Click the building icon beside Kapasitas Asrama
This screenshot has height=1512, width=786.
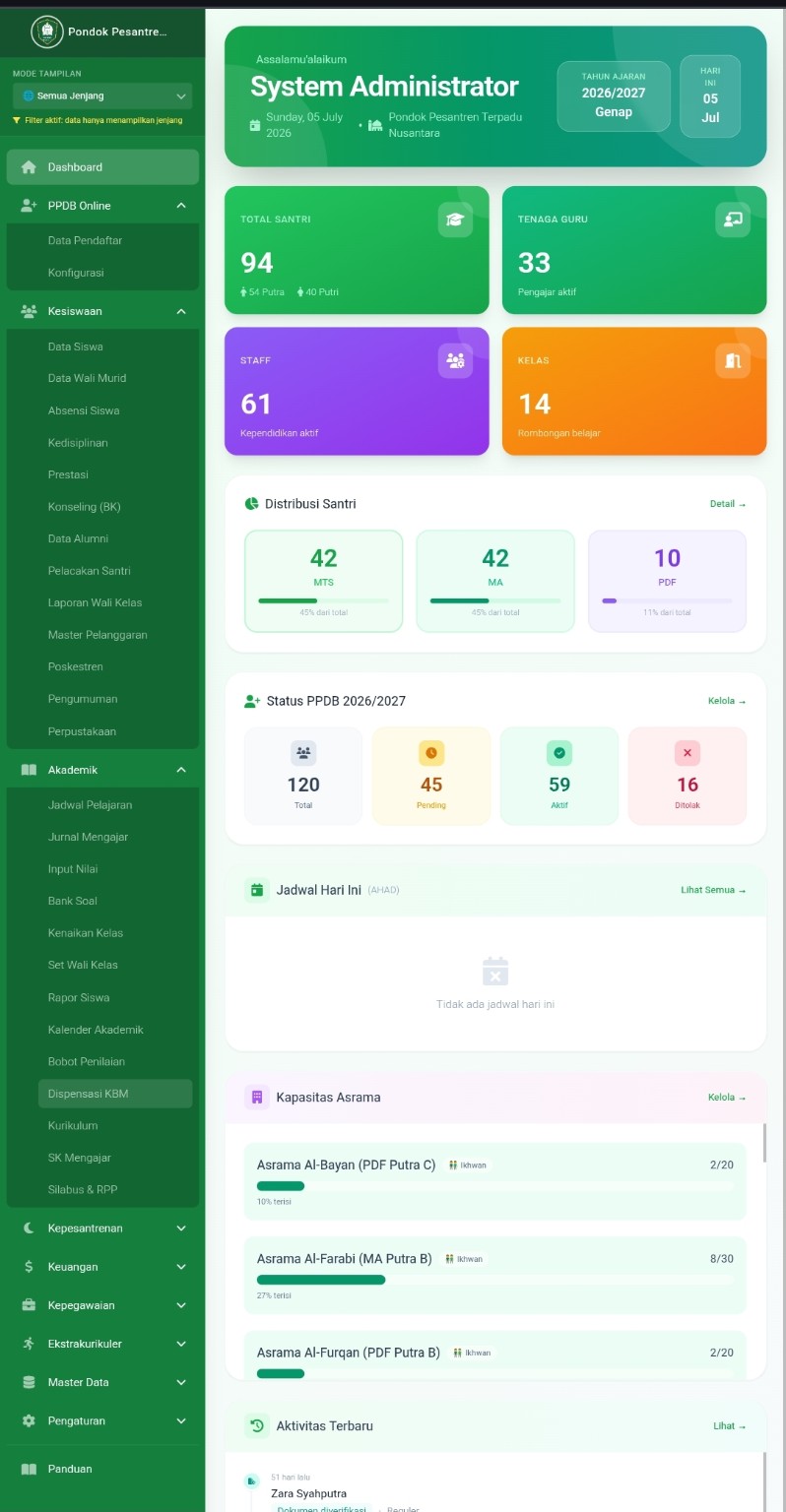click(x=257, y=1098)
